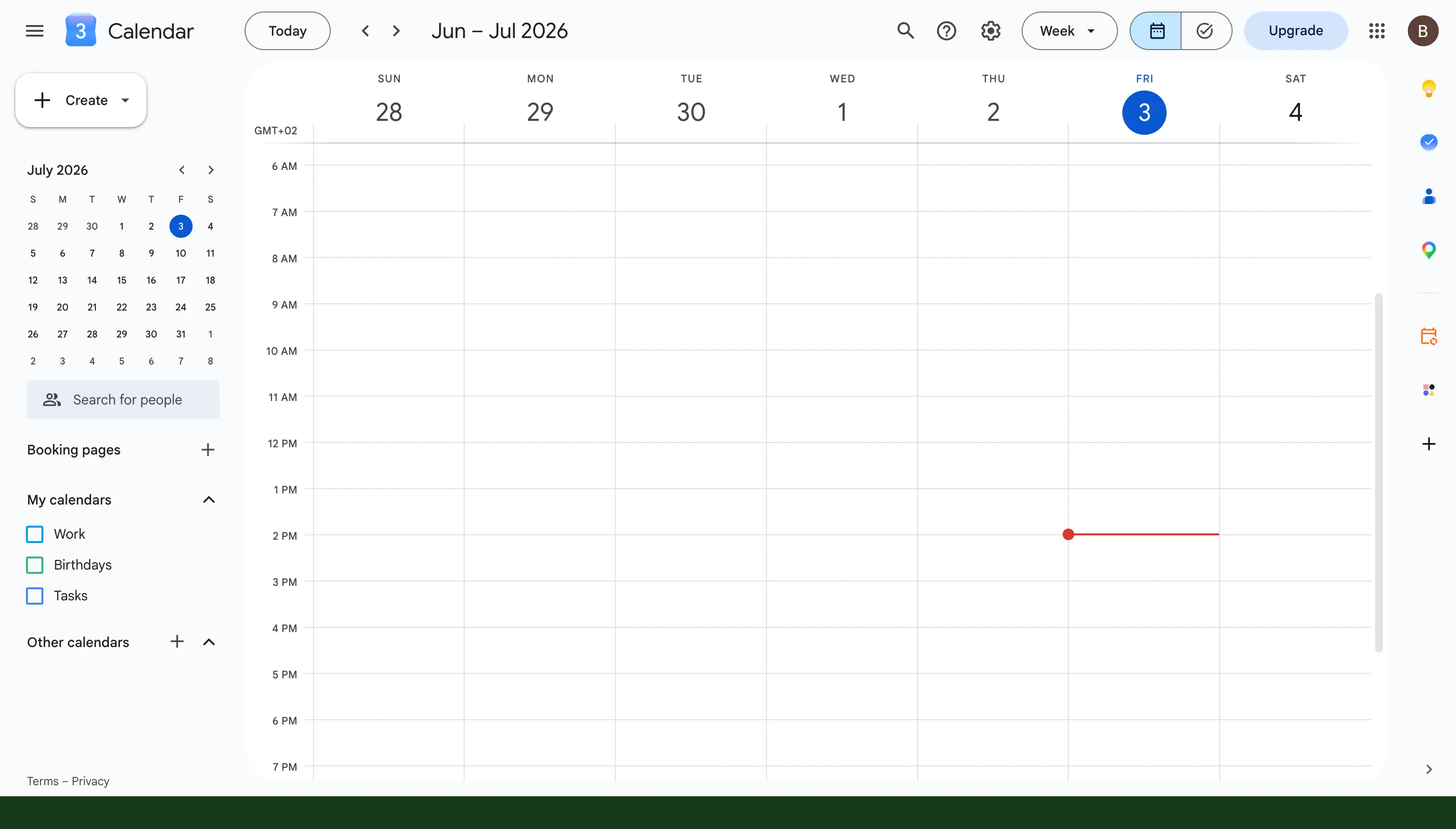This screenshot has height=829, width=1456.
Task: Go to previous week with left arrow
Action: pyautogui.click(x=365, y=31)
